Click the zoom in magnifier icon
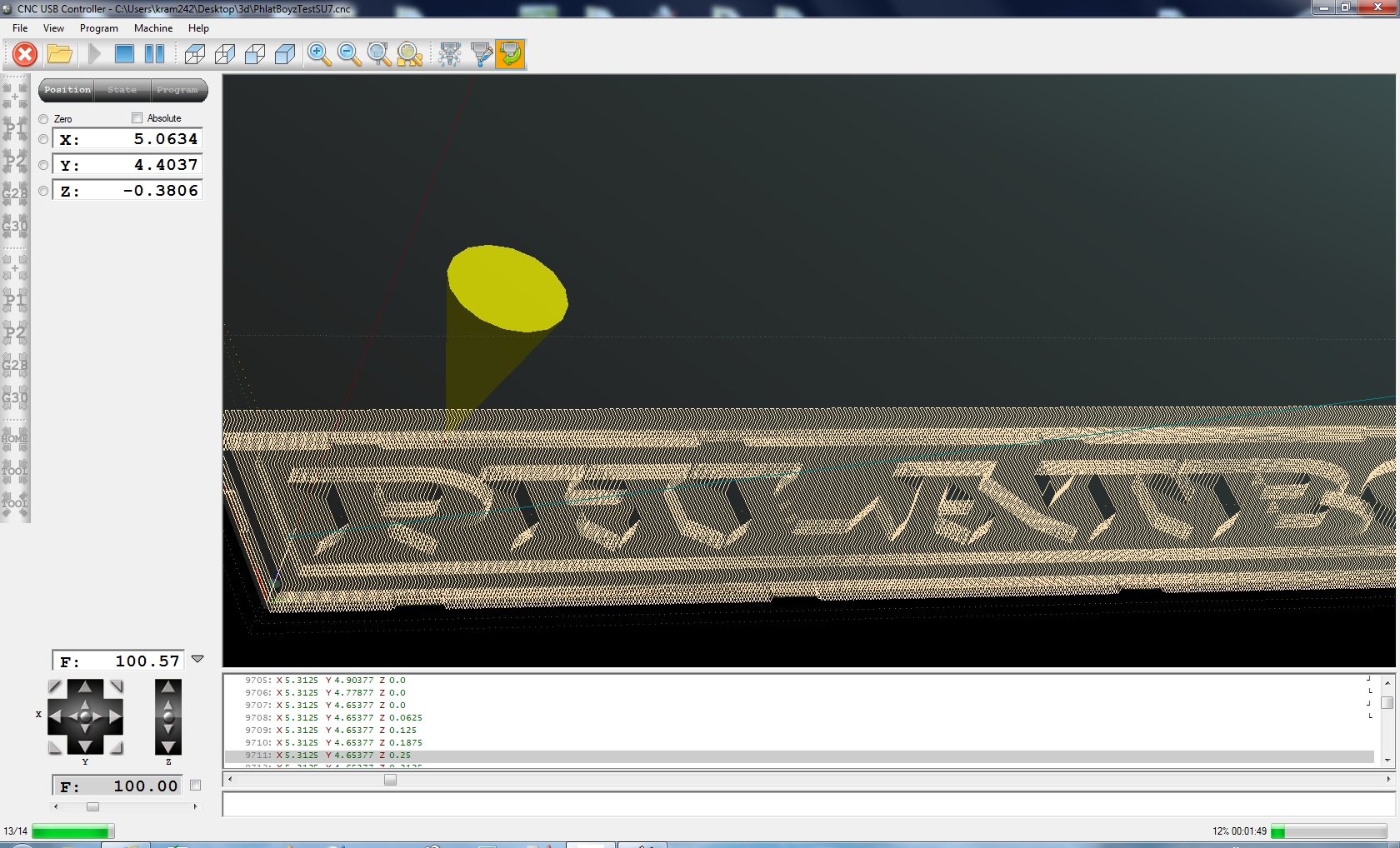 [x=318, y=55]
